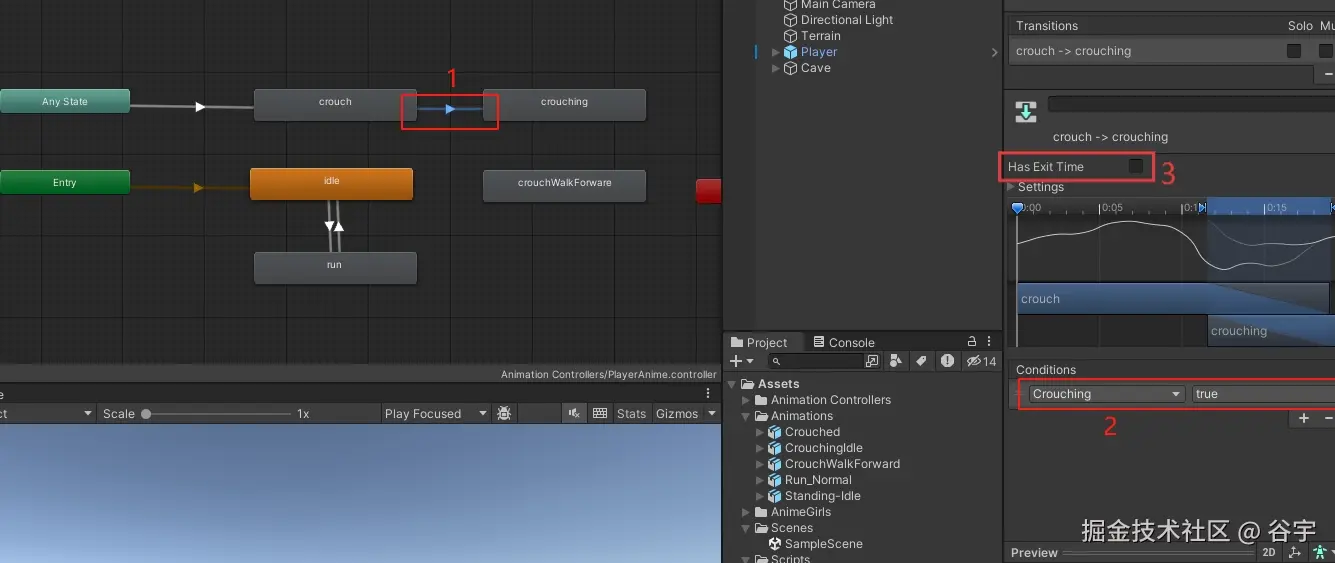Switch to the Console tab
This screenshot has width=1335, height=563.
(x=844, y=342)
